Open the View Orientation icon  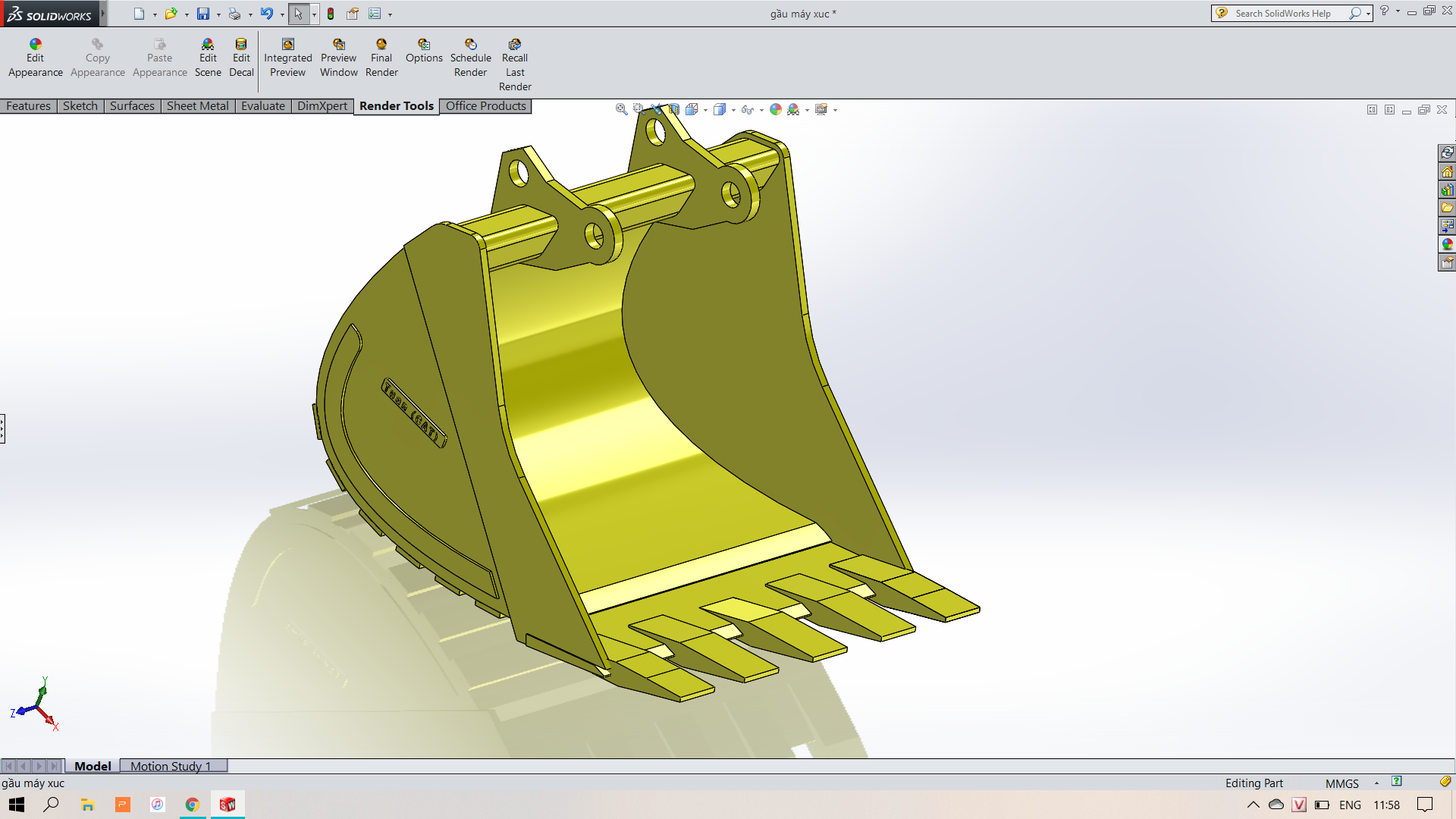point(692,109)
